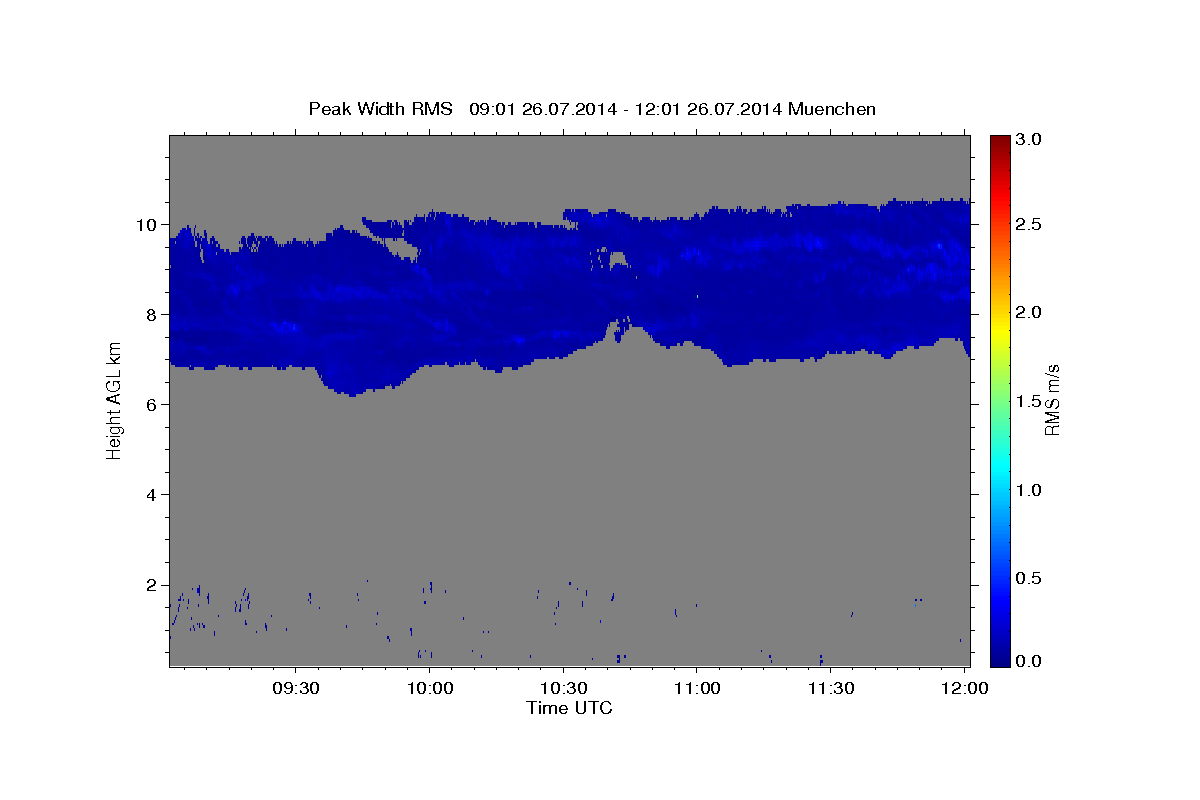Click the 11:00 time tick label

click(x=697, y=688)
